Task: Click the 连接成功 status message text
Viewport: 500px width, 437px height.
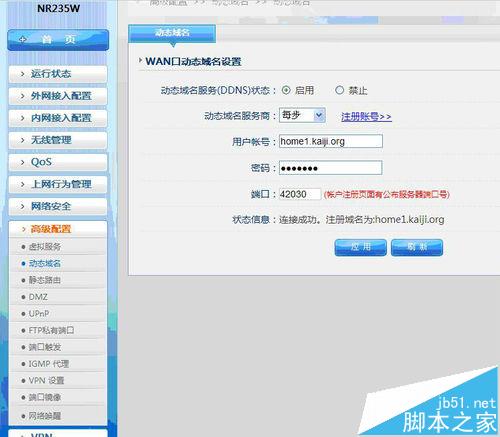Action: tap(362, 220)
